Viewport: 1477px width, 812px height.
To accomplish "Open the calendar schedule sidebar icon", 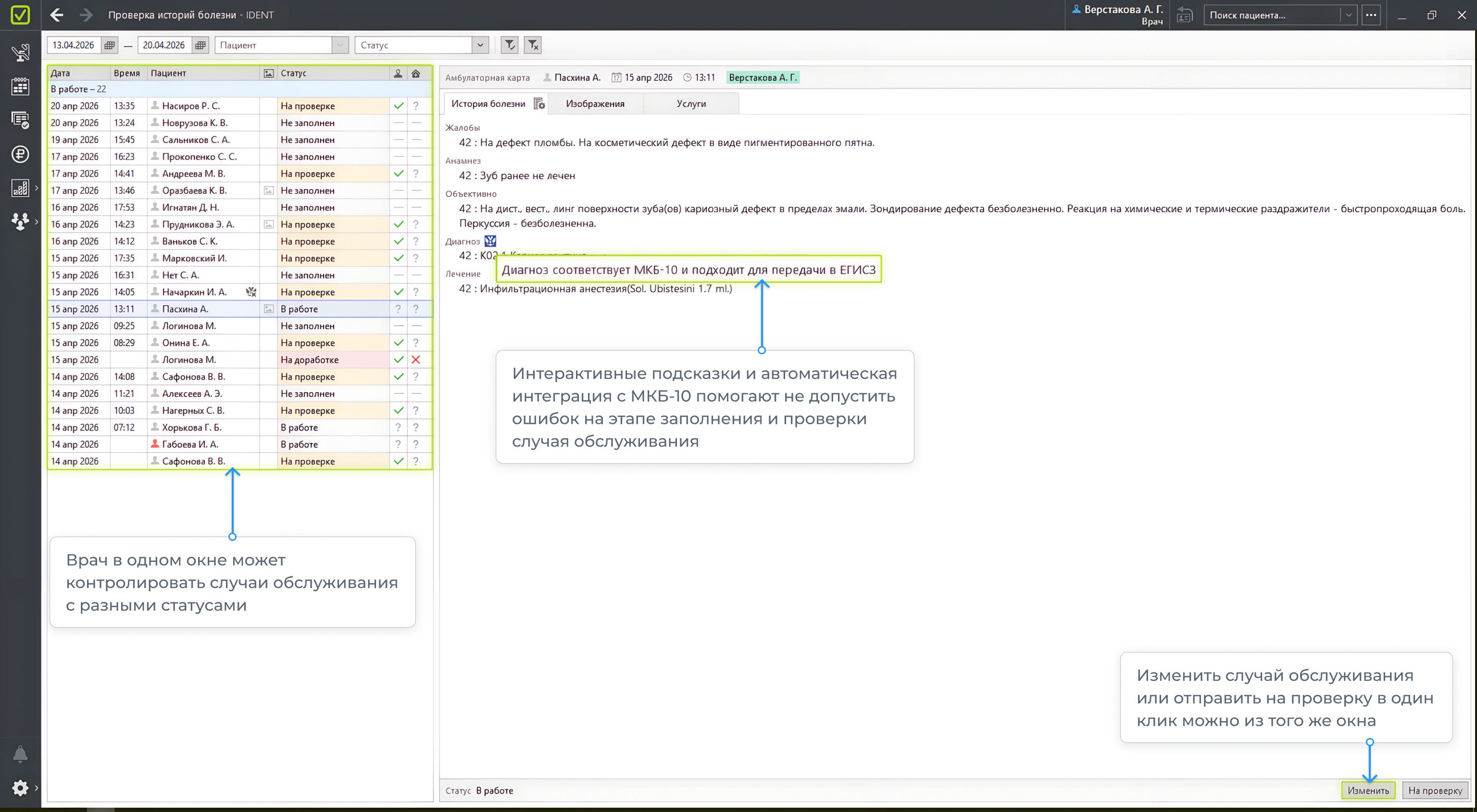I will [x=21, y=87].
